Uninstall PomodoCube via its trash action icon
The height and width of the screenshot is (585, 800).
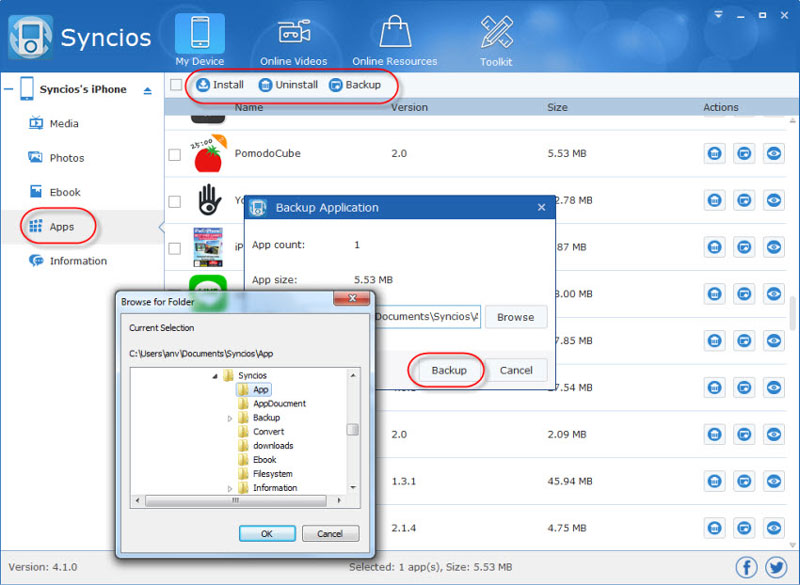point(715,153)
